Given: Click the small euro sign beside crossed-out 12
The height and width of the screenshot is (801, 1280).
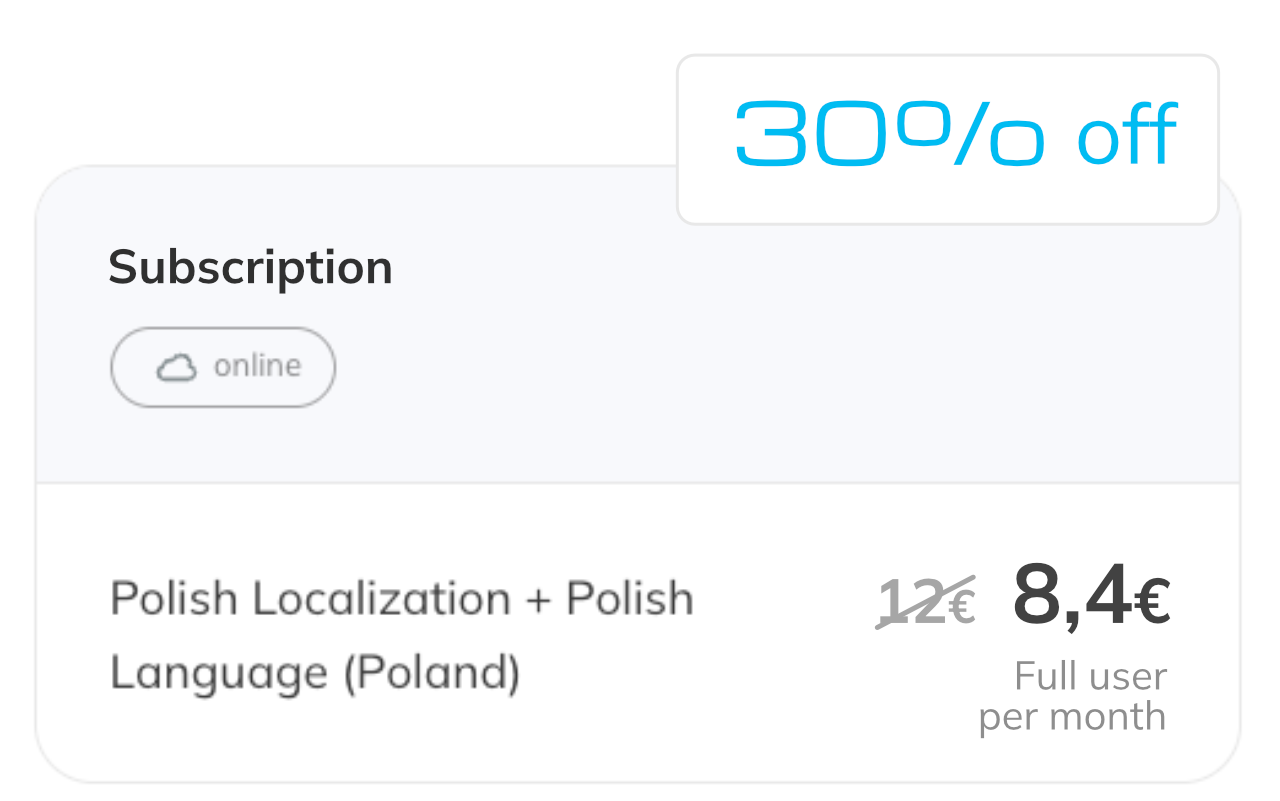Looking at the screenshot, I should coord(961,607).
